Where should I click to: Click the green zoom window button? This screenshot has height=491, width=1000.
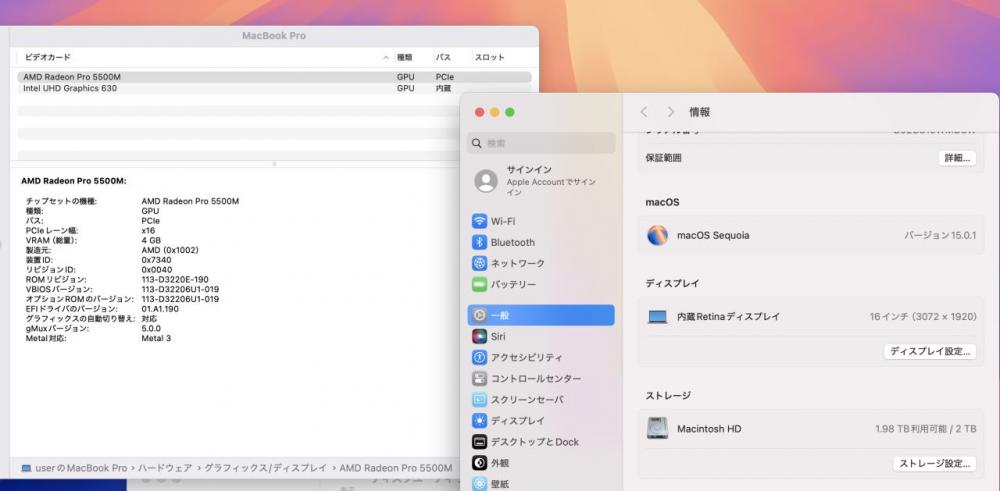[x=510, y=112]
